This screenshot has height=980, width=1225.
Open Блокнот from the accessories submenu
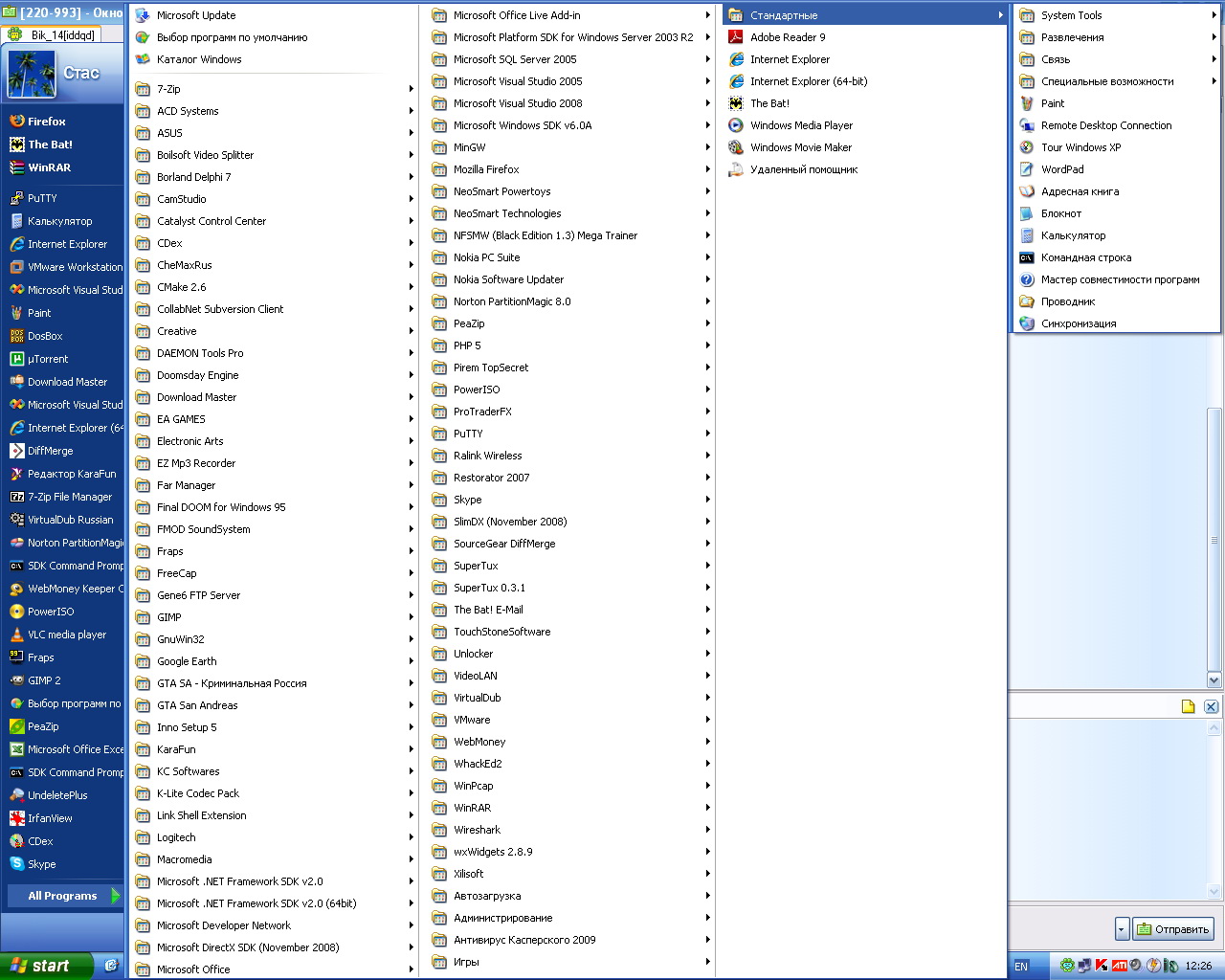pos(1060,213)
